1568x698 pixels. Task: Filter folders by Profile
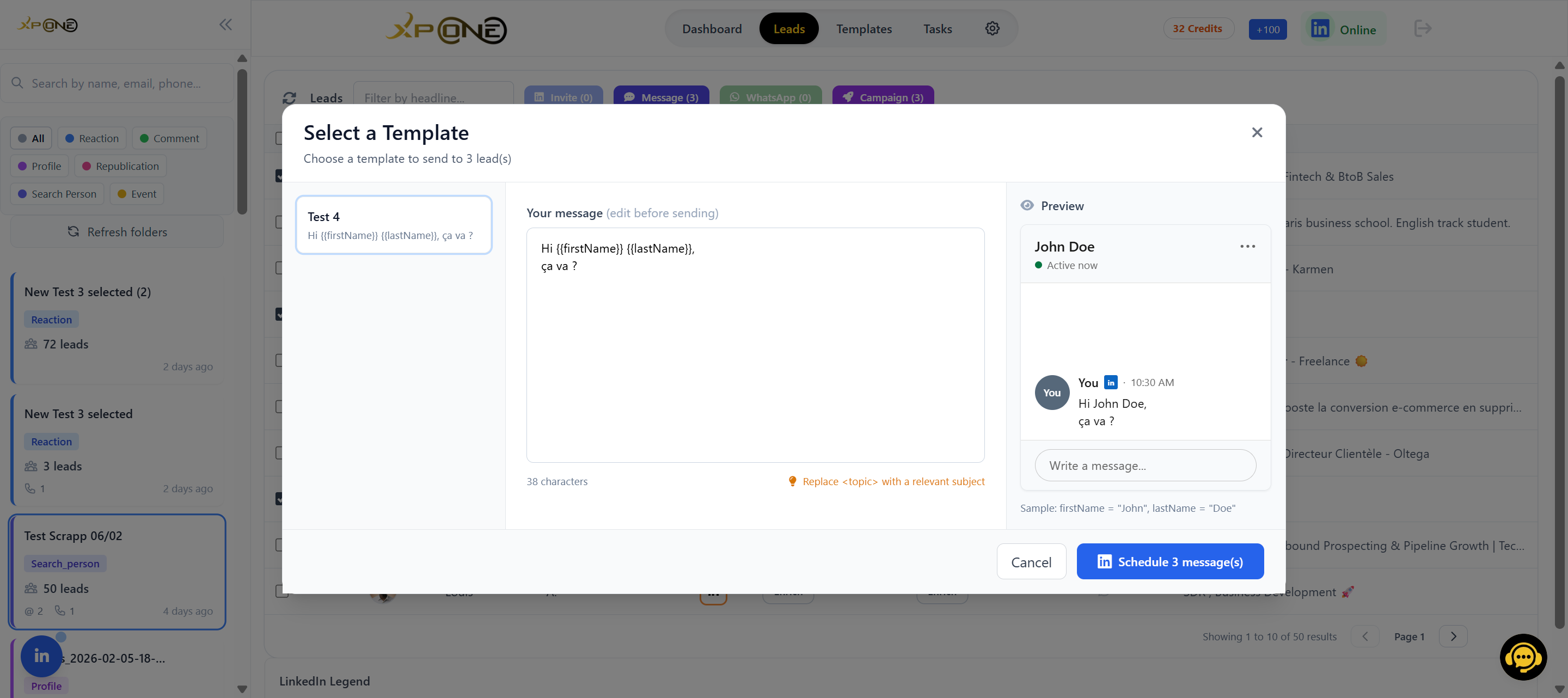40,166
